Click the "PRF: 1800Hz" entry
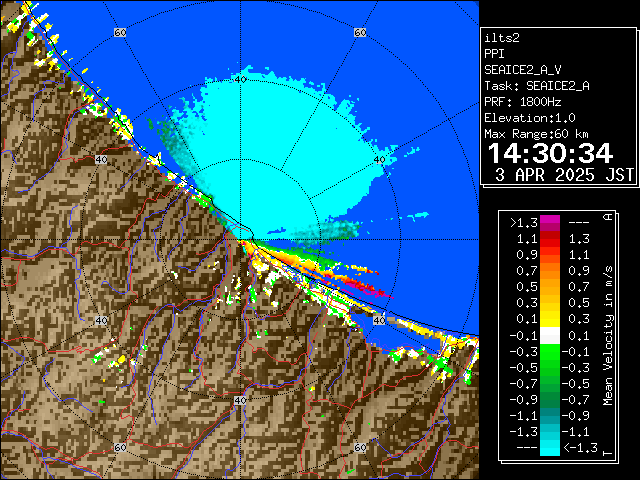The image size is (640, 480). pyautogui.click(x=523, y=102)
